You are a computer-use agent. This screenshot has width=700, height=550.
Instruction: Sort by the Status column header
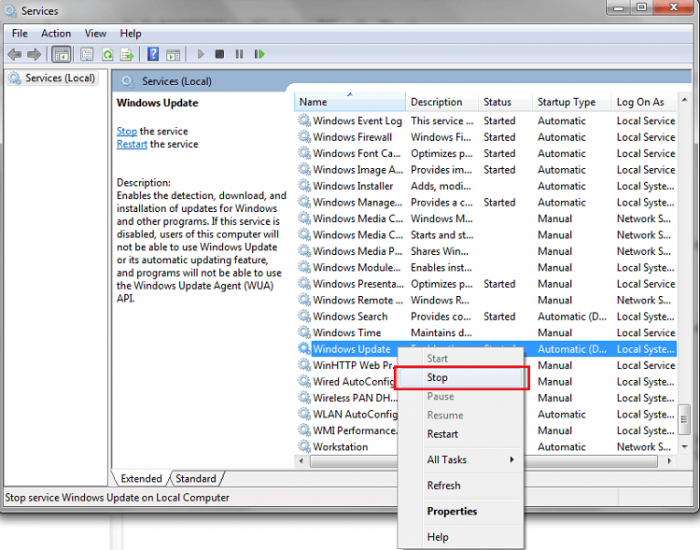(505, 102)
